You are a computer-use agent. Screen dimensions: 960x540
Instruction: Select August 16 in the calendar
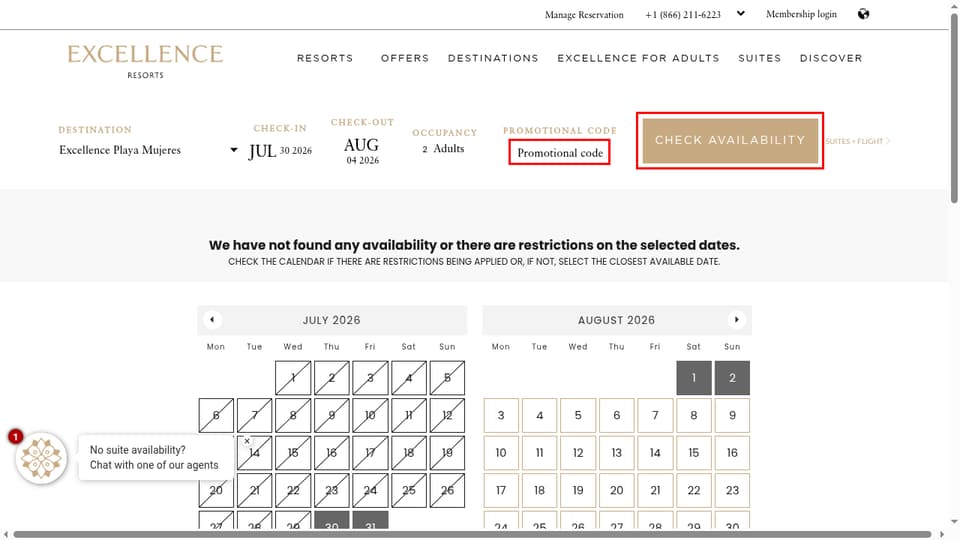tap(732, 452)
